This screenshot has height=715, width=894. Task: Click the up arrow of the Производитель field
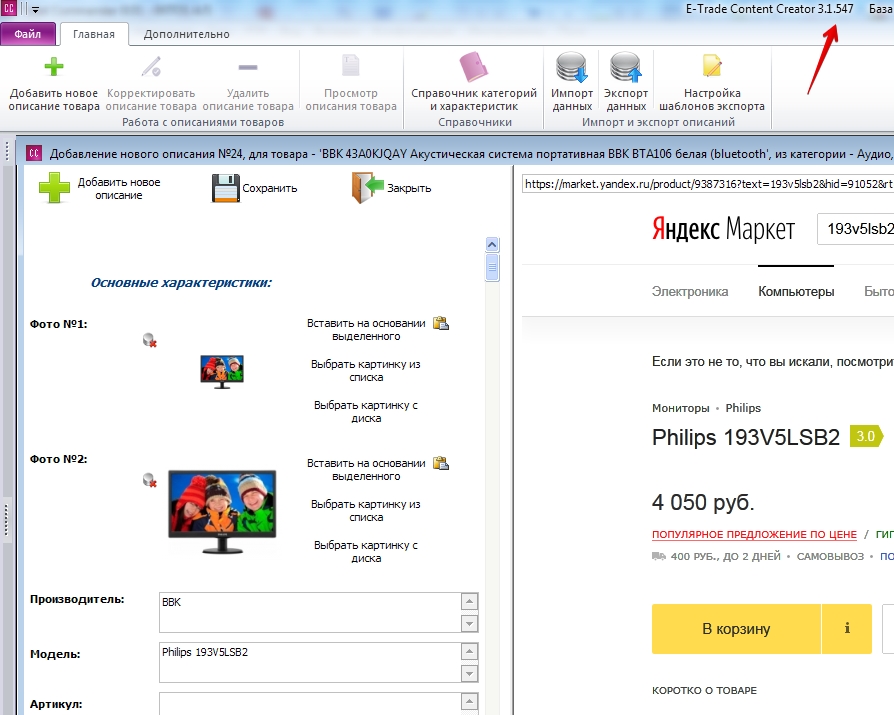[x=469, y=602]
